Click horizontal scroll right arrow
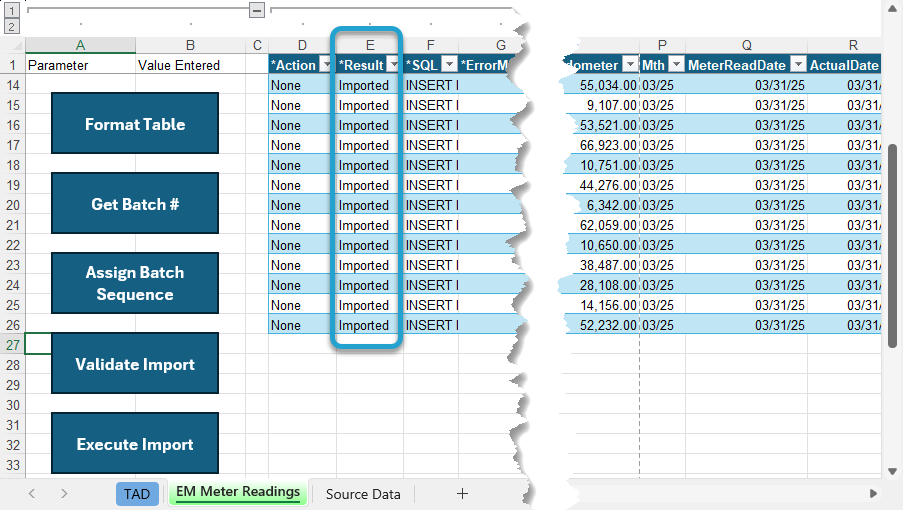 click(873, 493)
